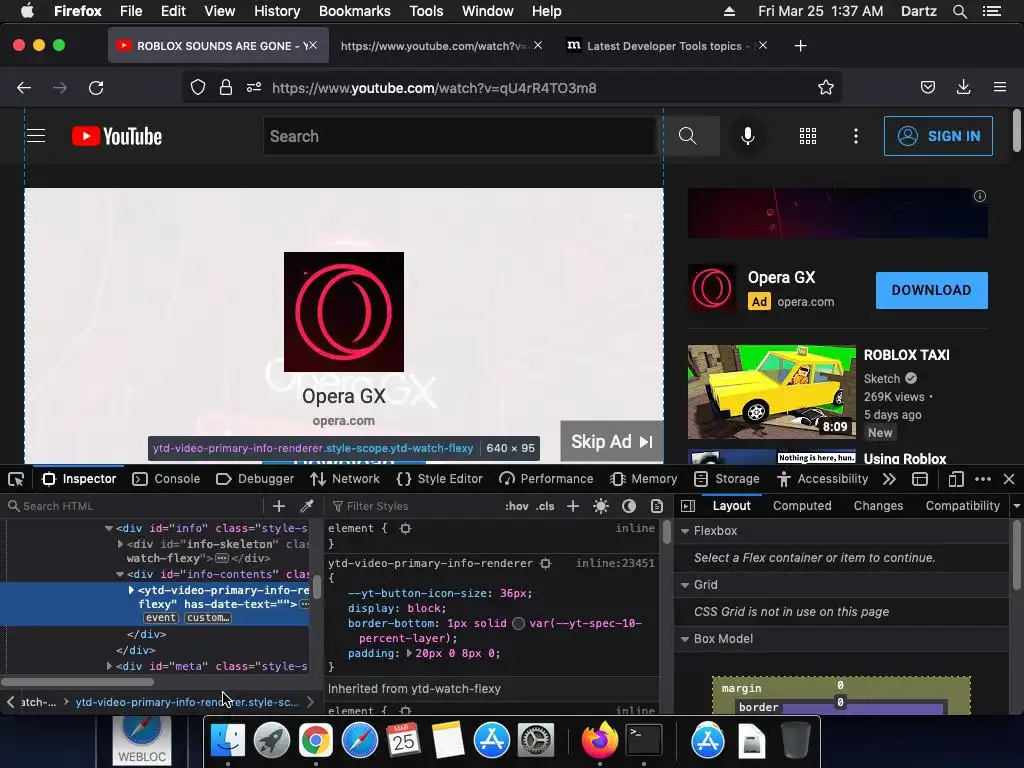
Task: Close the Developer Tools panel
Action: (x=1009, y=479)
